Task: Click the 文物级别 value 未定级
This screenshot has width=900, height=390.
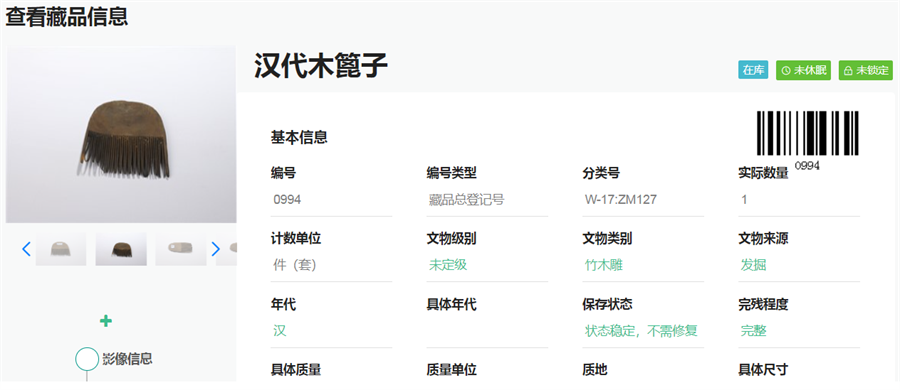Action: pos(448,265)
